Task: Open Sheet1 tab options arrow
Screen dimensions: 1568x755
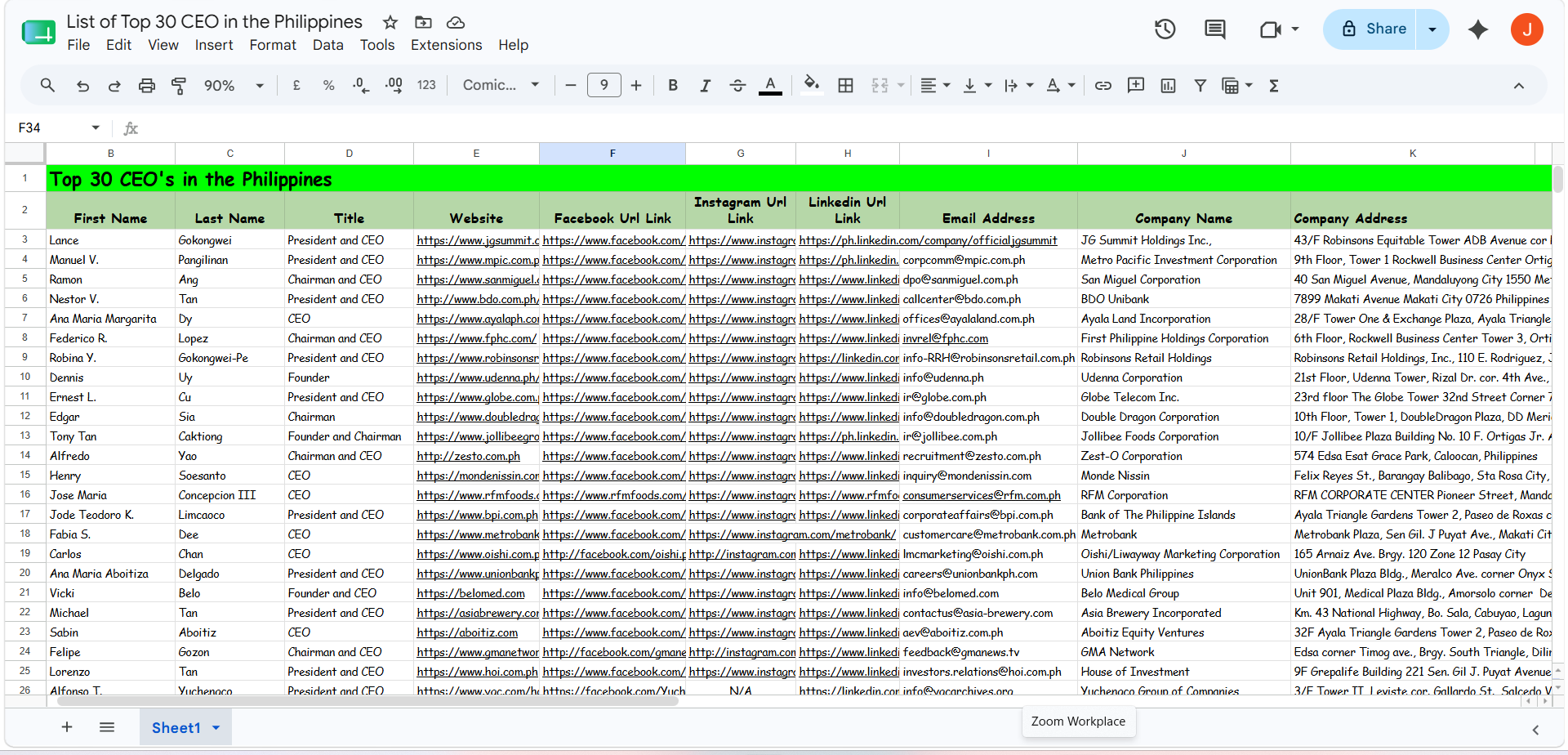Action: pos(216,727)
